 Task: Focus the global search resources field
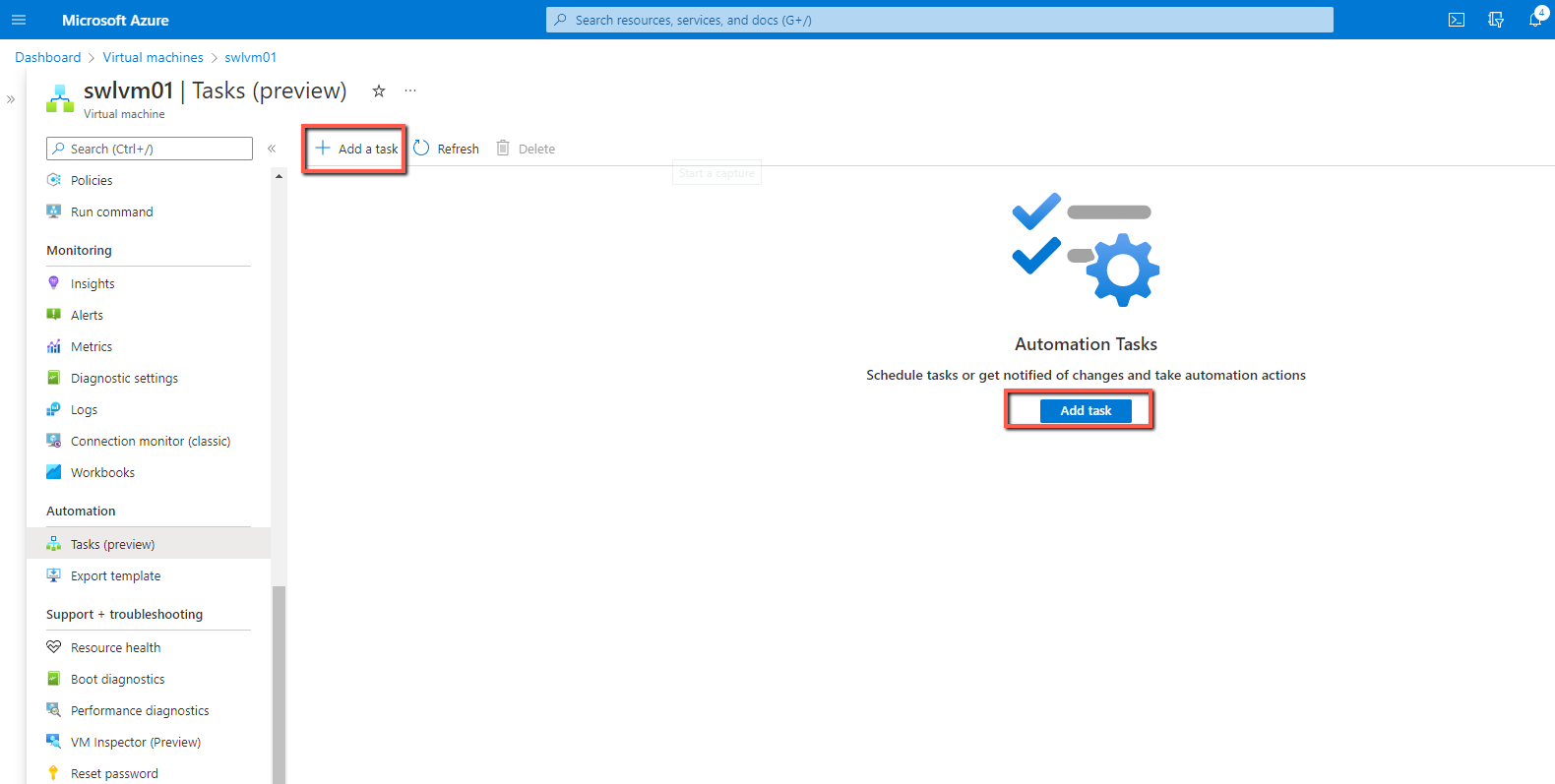coord(940,20)
